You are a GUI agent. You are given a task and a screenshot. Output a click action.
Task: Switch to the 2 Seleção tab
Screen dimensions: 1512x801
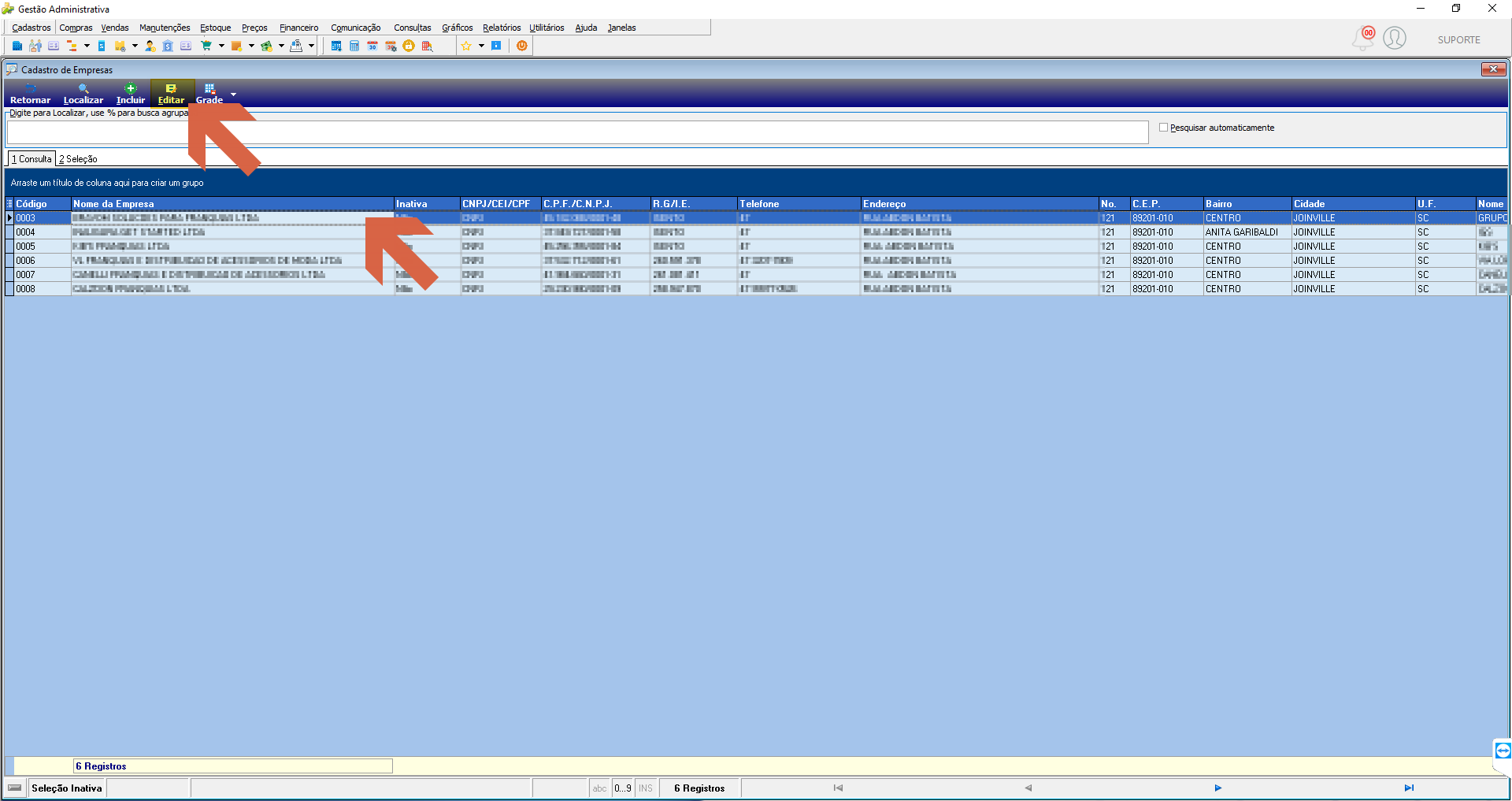tap(78, 159)
